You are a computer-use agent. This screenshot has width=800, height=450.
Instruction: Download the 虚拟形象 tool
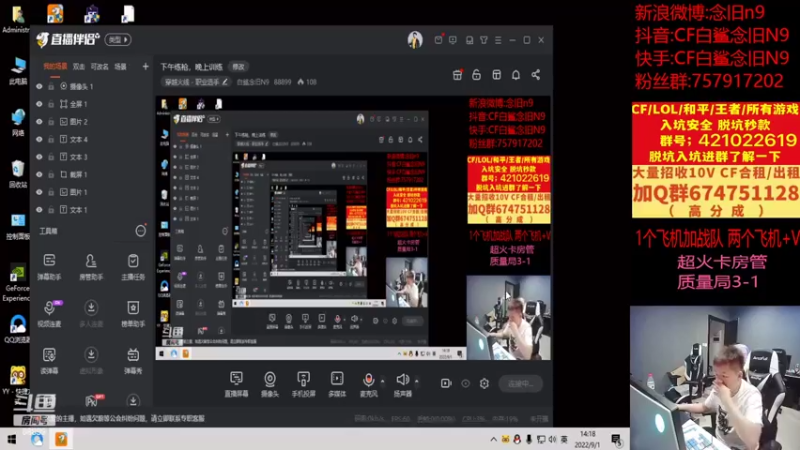tap(91, 360)
